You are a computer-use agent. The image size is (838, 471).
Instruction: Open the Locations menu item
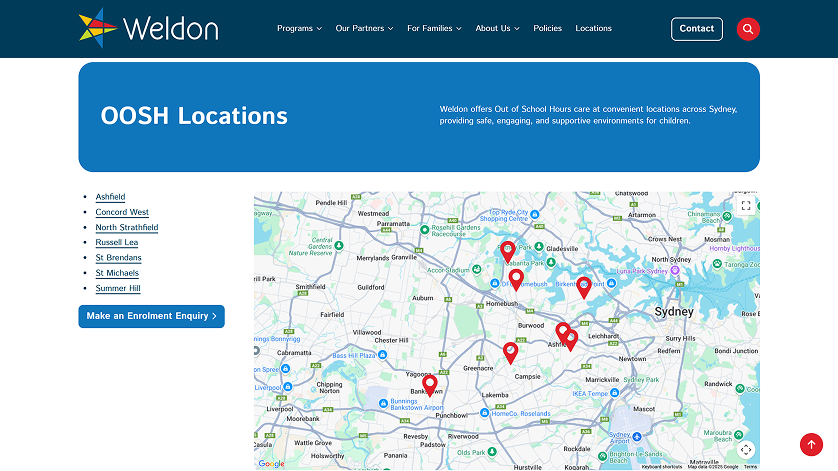coord(593,28)
